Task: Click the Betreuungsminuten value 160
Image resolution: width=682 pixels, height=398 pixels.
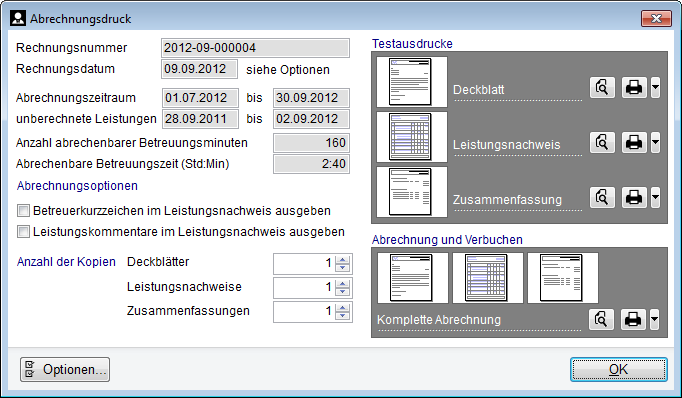Action: (311, 143)
